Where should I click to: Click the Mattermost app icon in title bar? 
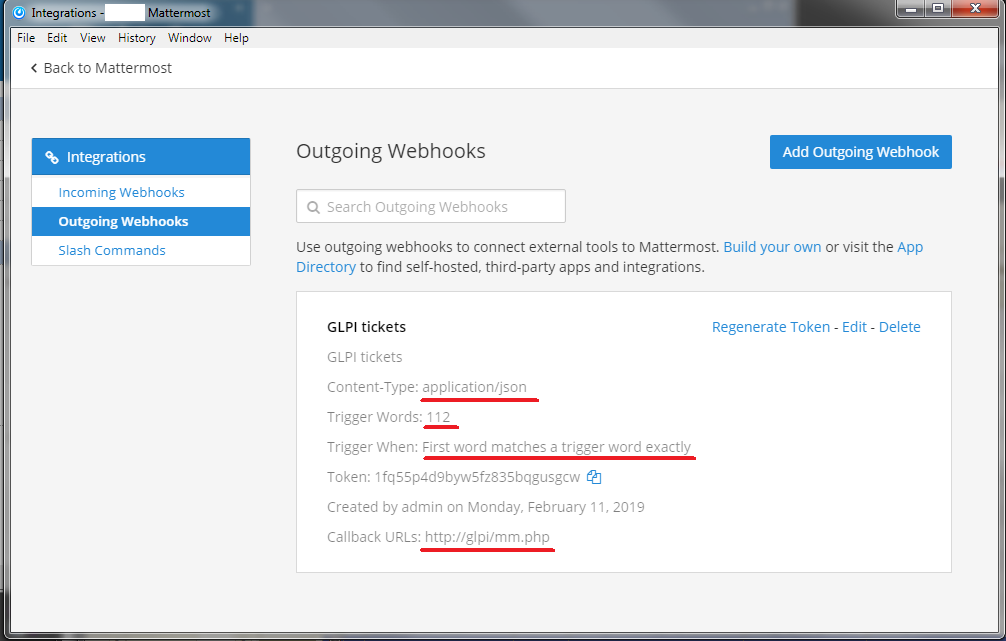[18, 12]
